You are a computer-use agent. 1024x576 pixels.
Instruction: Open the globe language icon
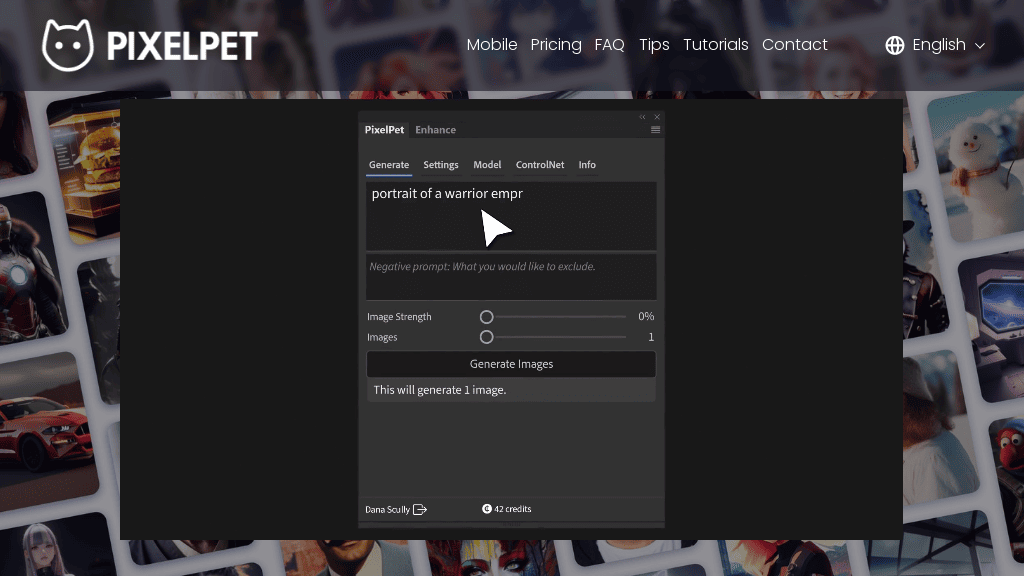(x=894, y=44)
